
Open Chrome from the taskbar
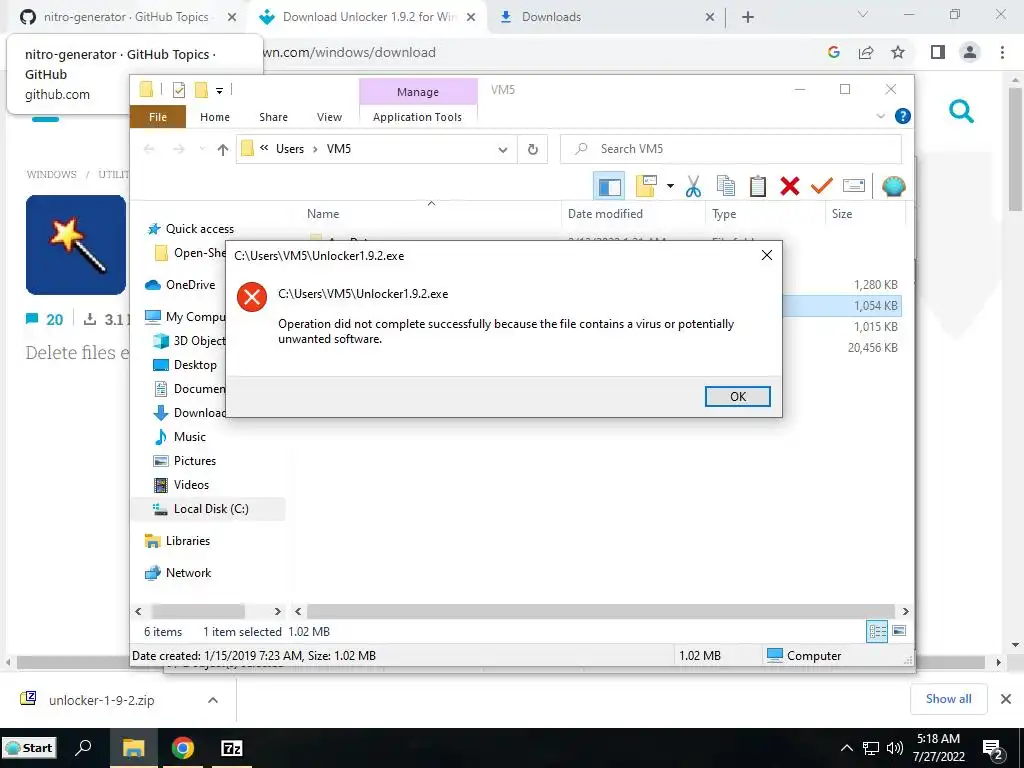click(x=183, y=748)
